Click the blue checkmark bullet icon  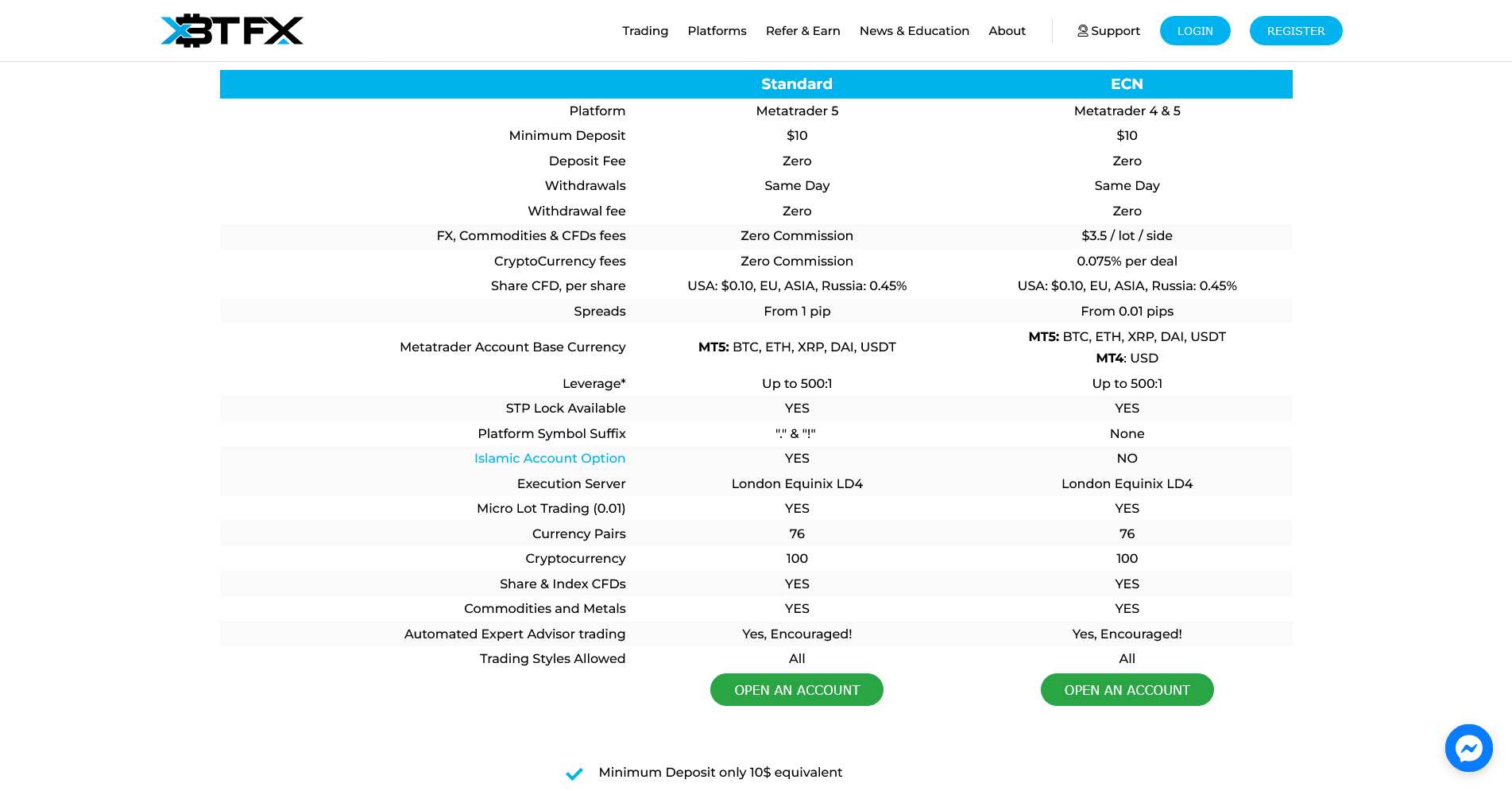[574, 774]
